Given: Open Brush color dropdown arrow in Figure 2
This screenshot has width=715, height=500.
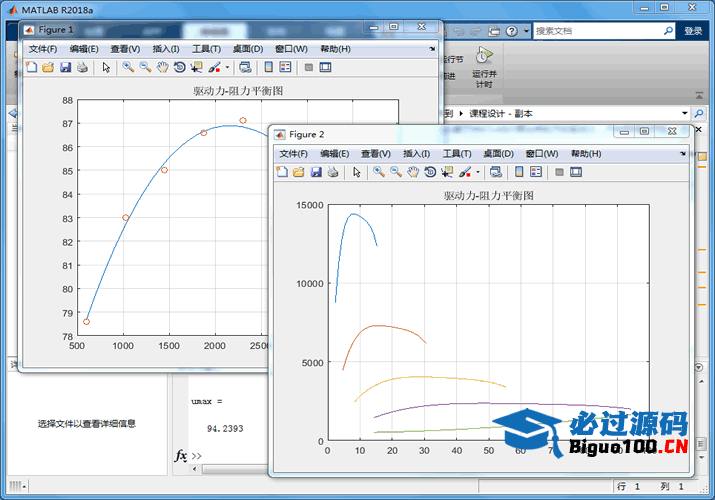Looking at the screenshot, I should coord(478,172).
